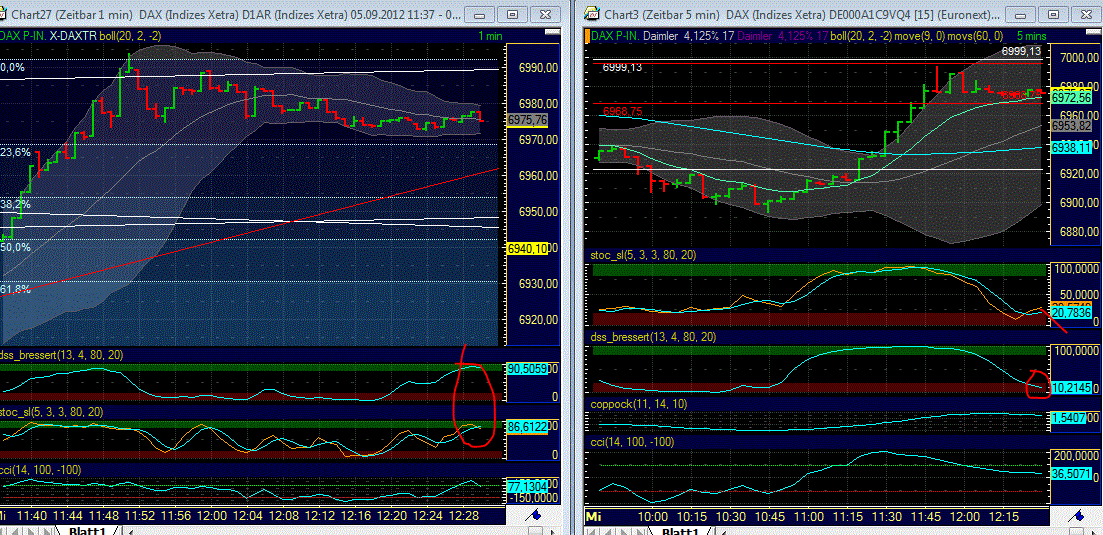
Task: Close the Chart27 window
Action: [543, 14]
